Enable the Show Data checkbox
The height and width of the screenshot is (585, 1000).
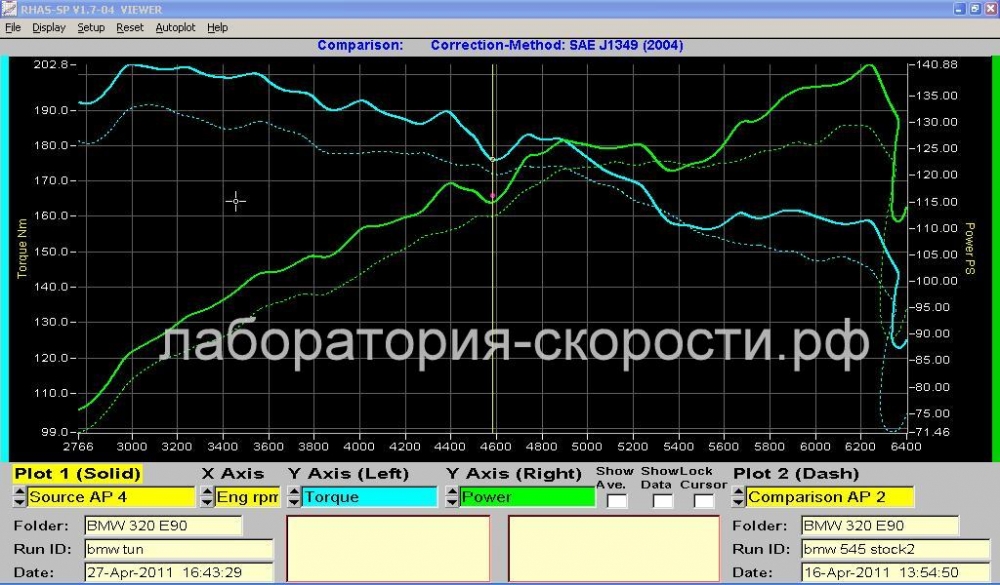663,501
